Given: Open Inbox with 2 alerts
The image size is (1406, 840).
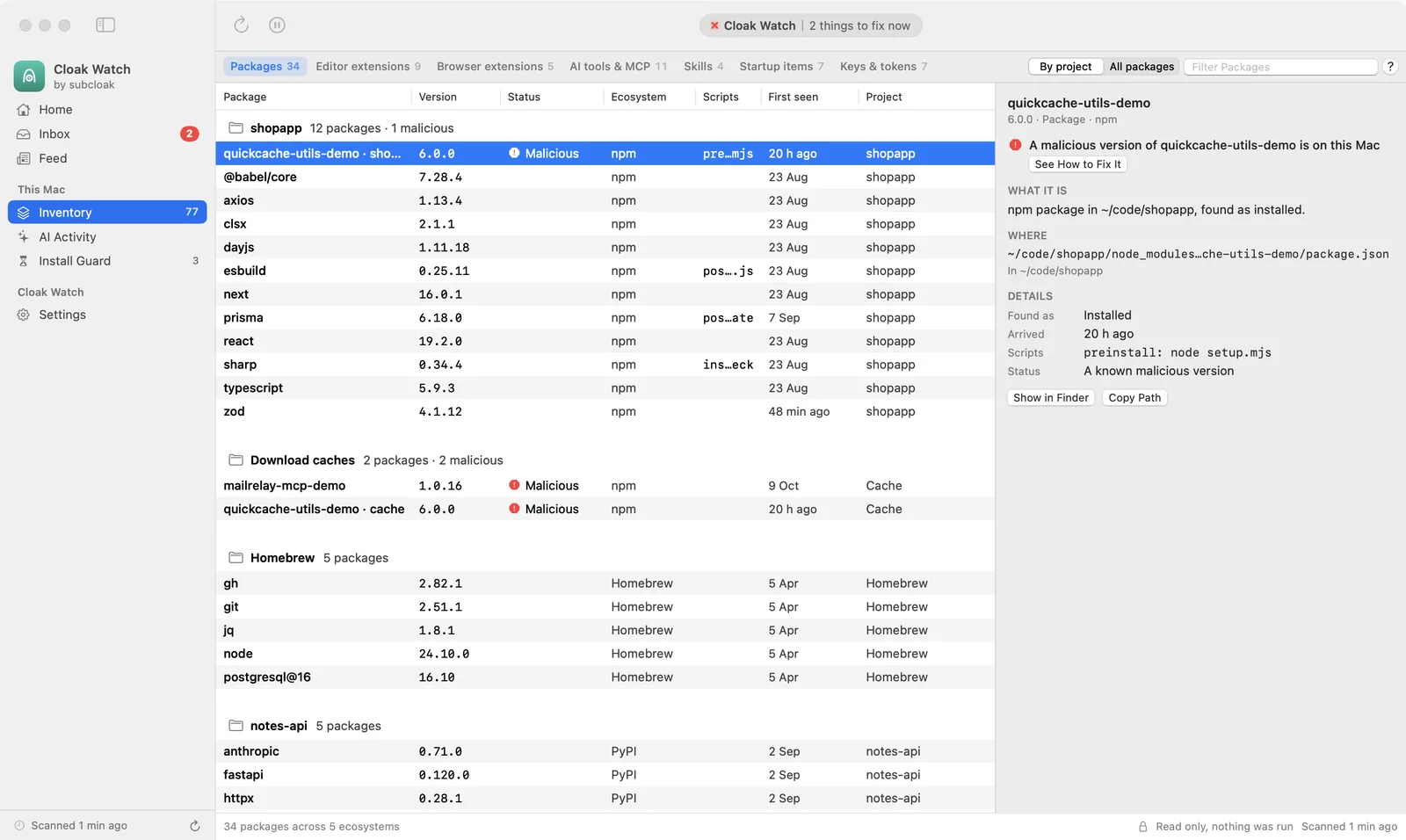Looking at the screenshot, I should coord(107,134).
